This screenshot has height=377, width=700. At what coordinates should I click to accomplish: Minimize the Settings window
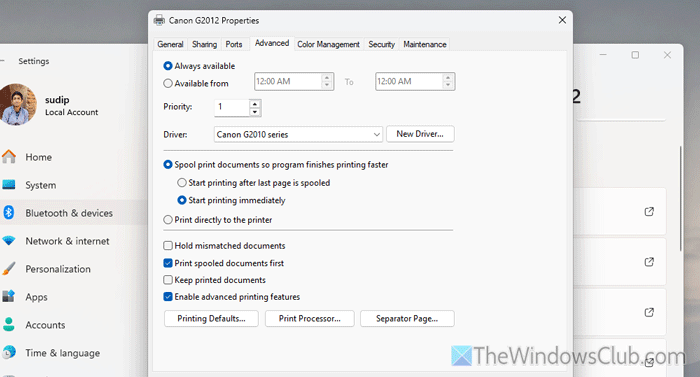[x=603, y=55]
